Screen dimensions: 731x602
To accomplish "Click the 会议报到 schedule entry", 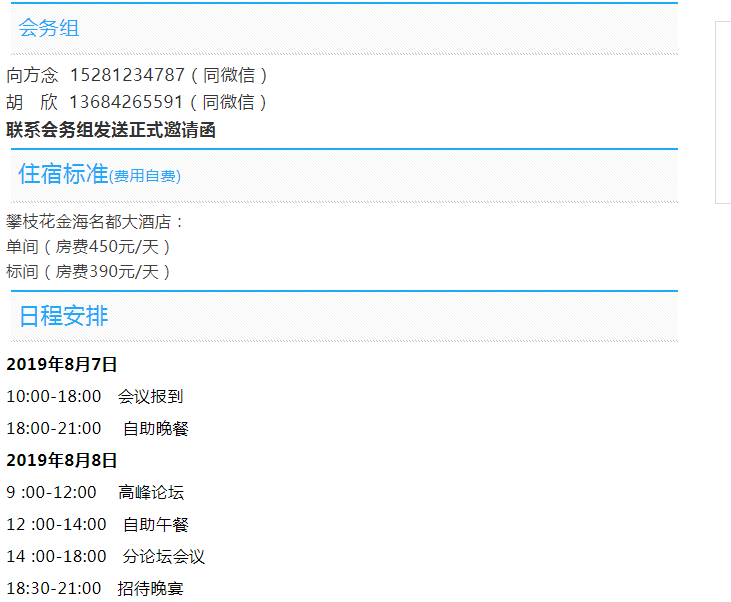I will pos(150,397).
